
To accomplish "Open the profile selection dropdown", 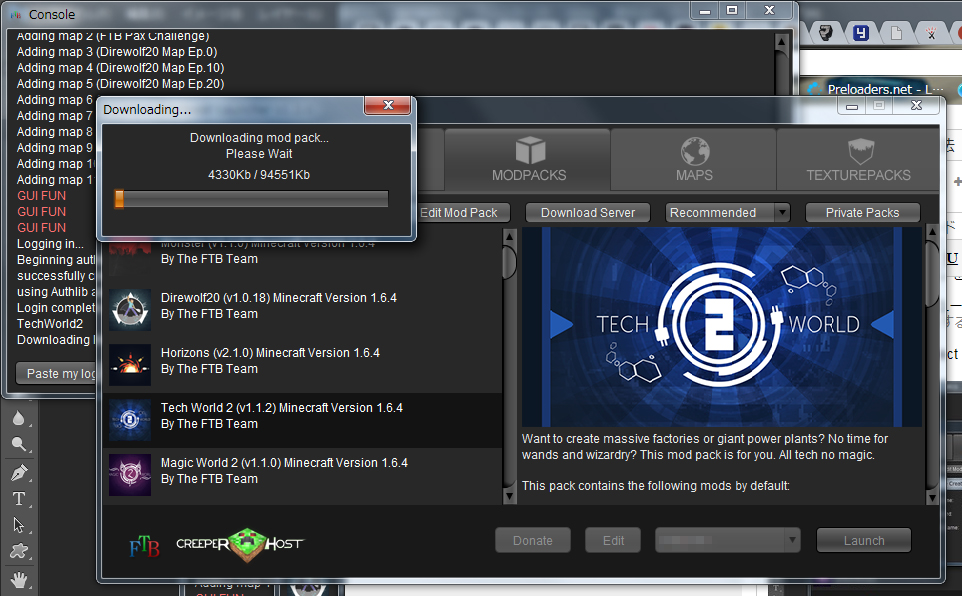I will click(x=728, y=541).
